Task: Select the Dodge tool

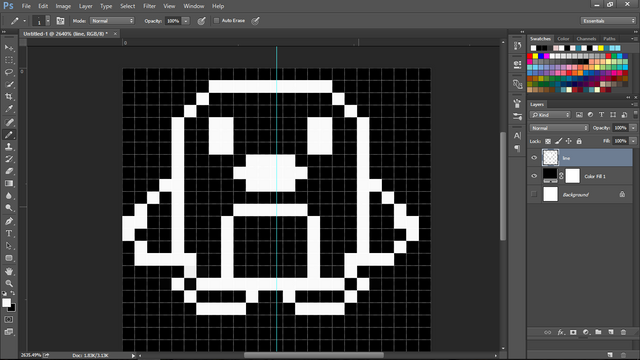Action: (x=9, y=208)
